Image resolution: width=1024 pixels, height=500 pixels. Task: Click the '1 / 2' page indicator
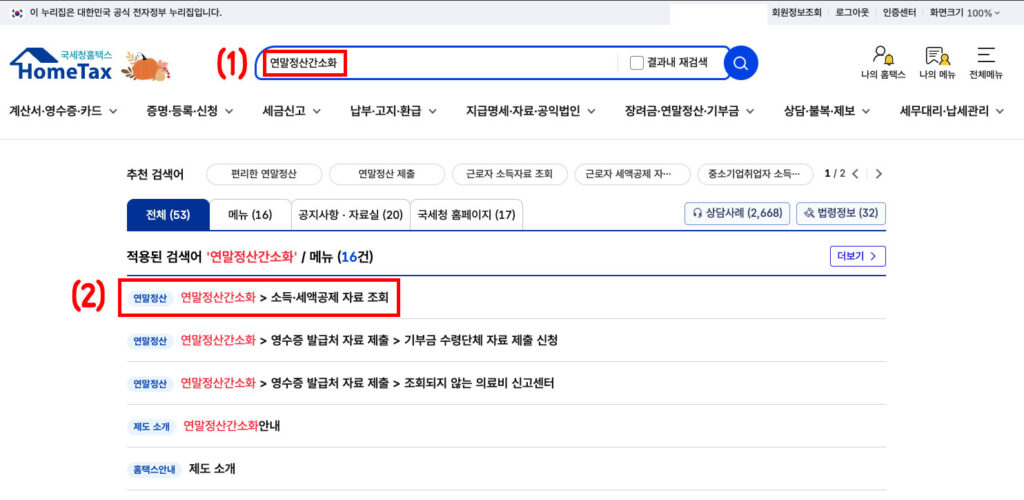click(x=835, y=174)
